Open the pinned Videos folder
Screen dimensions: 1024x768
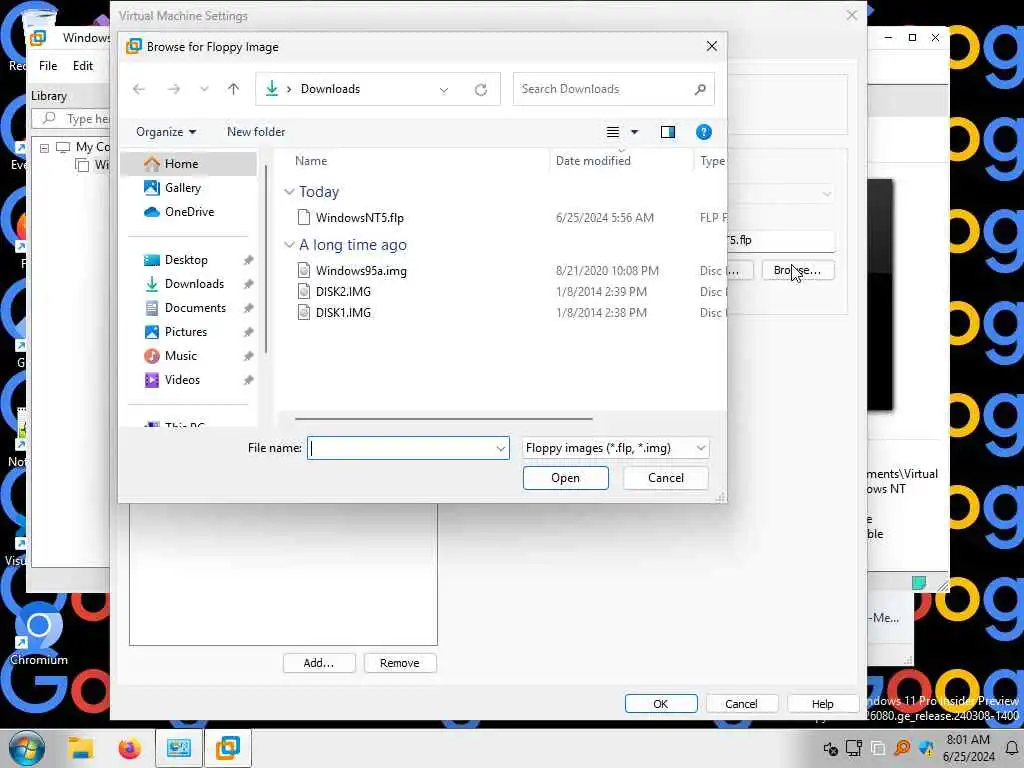[182, 380]
